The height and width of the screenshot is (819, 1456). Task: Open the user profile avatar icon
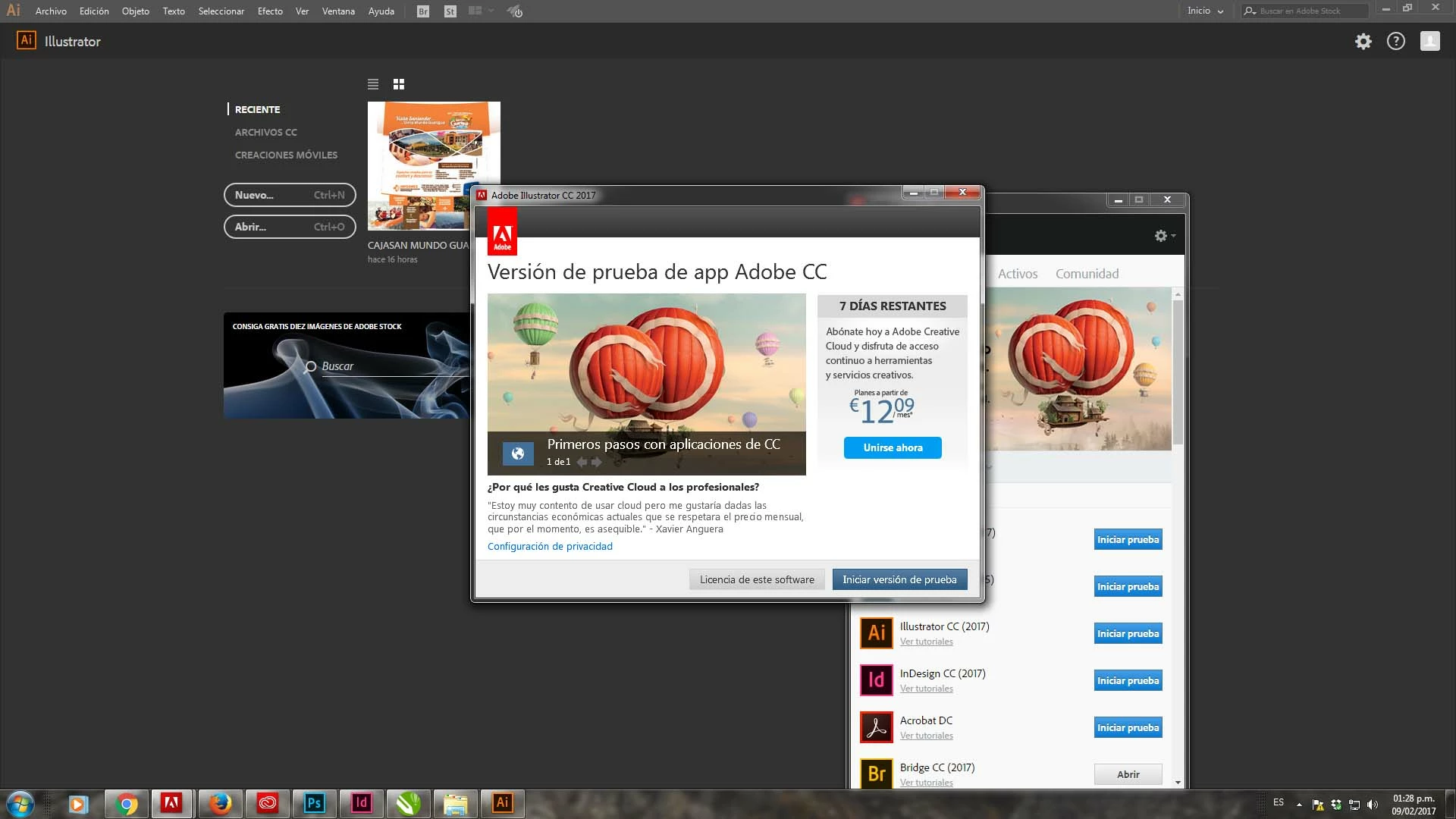[1430, 42]
